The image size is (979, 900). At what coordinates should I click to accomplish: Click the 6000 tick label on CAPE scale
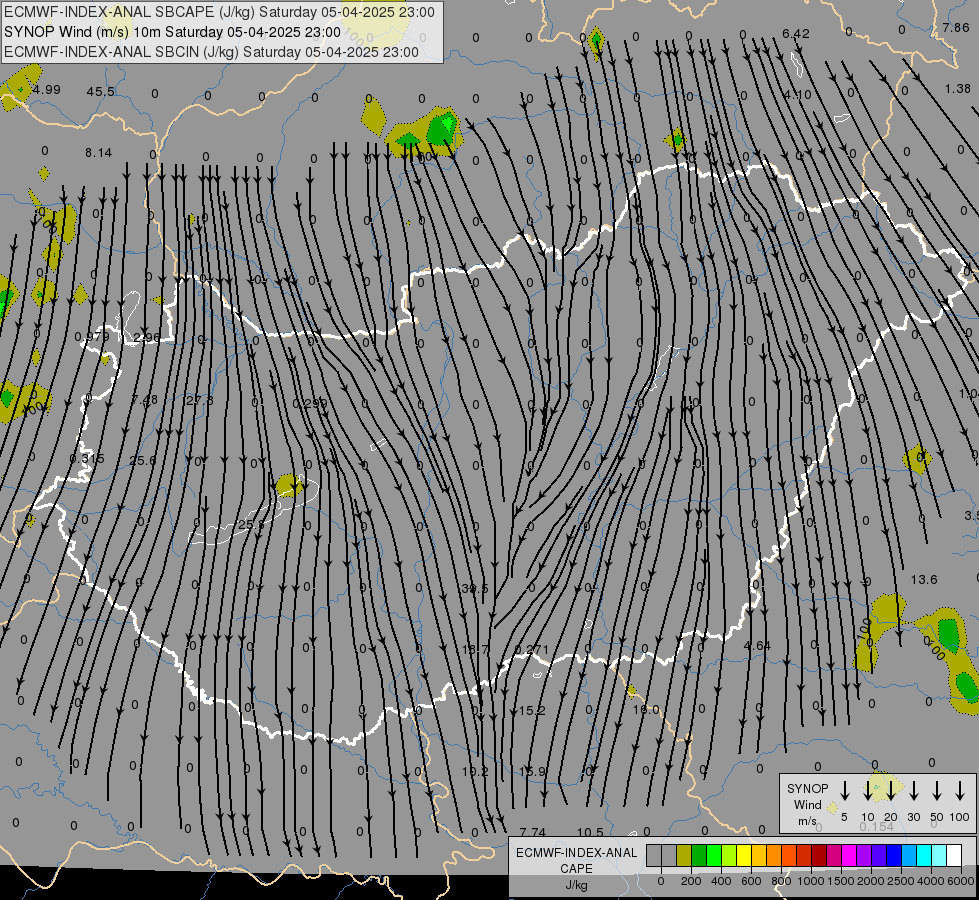961,881
